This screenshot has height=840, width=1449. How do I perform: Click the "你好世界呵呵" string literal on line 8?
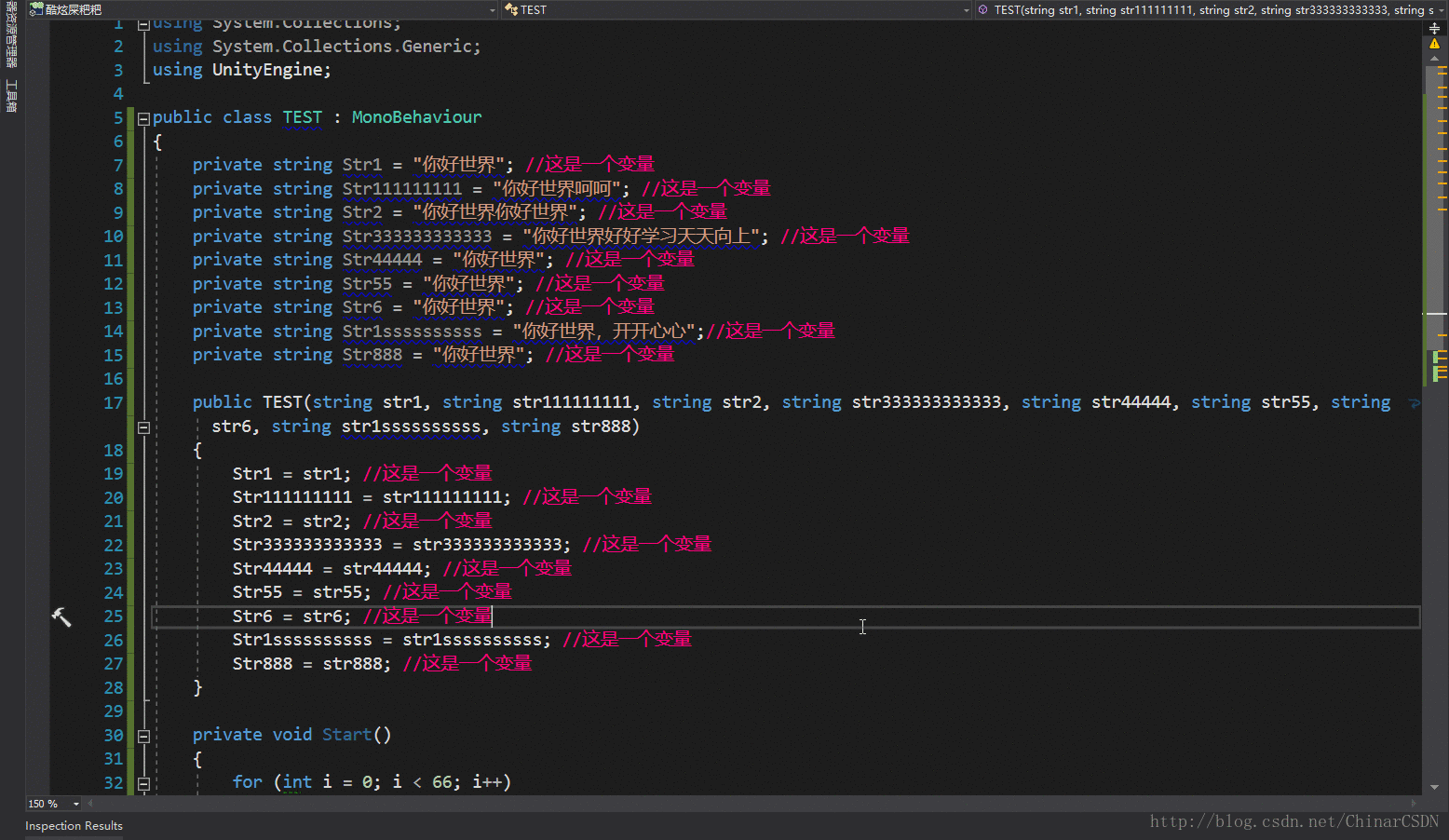556,189
